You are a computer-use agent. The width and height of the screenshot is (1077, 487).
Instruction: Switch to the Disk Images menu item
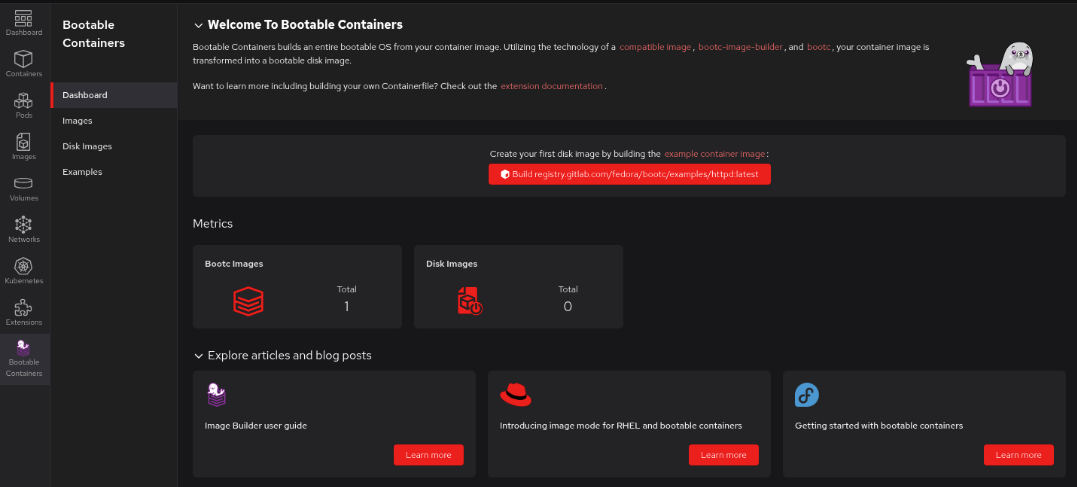point(87,146)
